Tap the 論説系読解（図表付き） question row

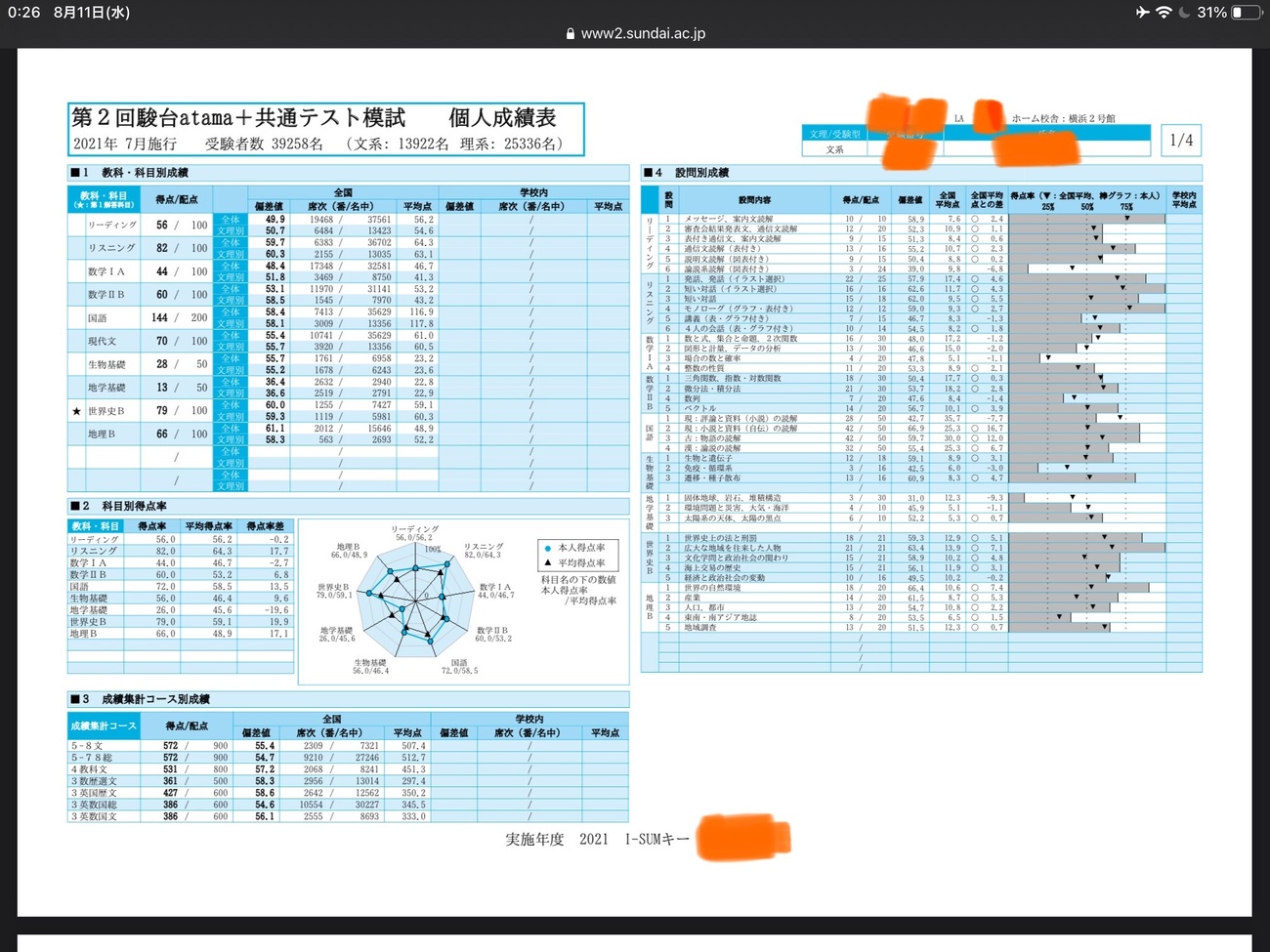[x=930, y=269]
